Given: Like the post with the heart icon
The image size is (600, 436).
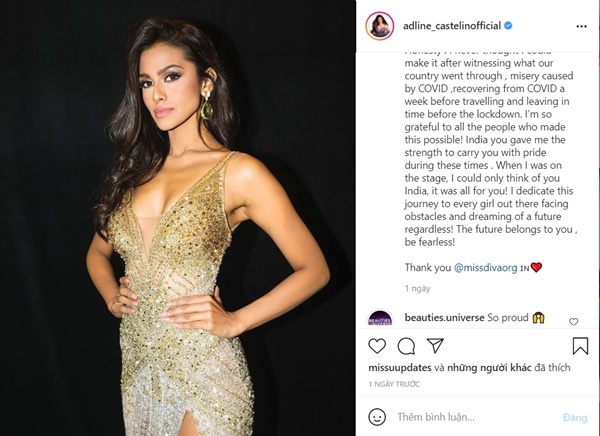Looking at the screenshot, I should tap(377, 346).
